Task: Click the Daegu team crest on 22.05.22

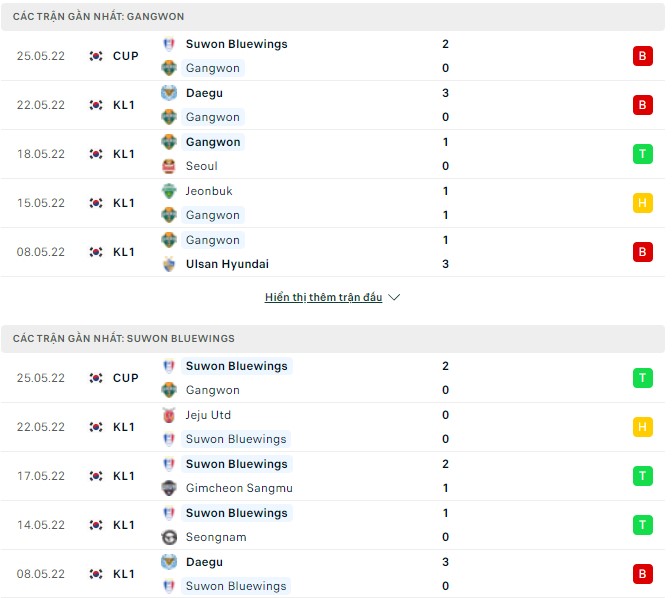Action: pyautogui.click(x=169, y=93)
